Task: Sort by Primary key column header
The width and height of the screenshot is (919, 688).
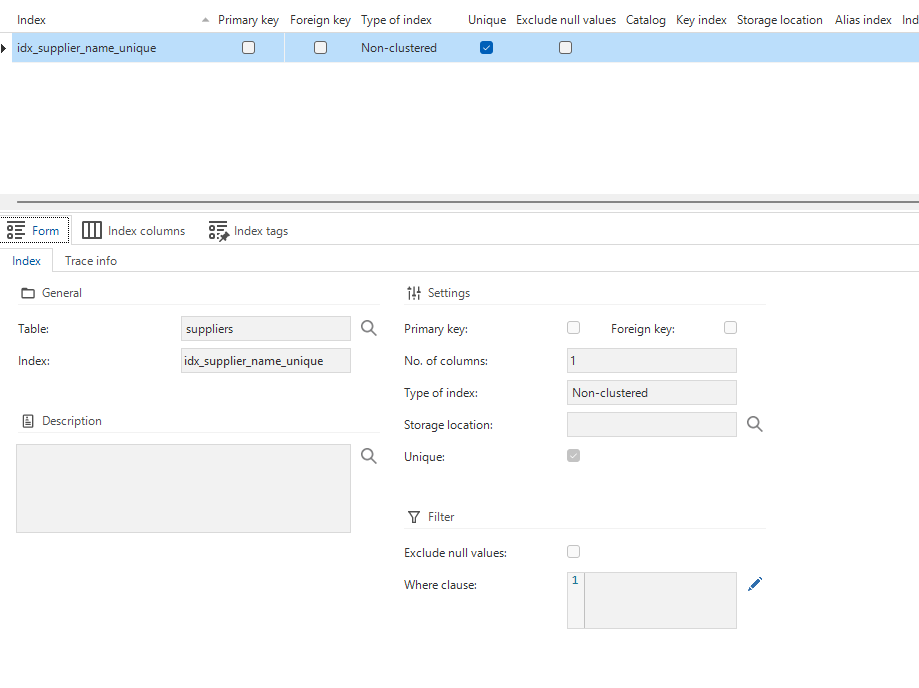Action: click(x=249, y=20)
